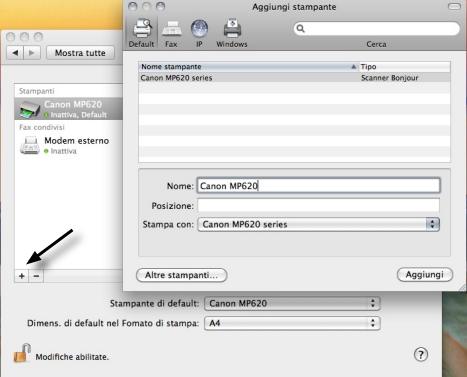Click the Aggiungi button
Viewport: 467px width, 377px height.
coord(425,275)
